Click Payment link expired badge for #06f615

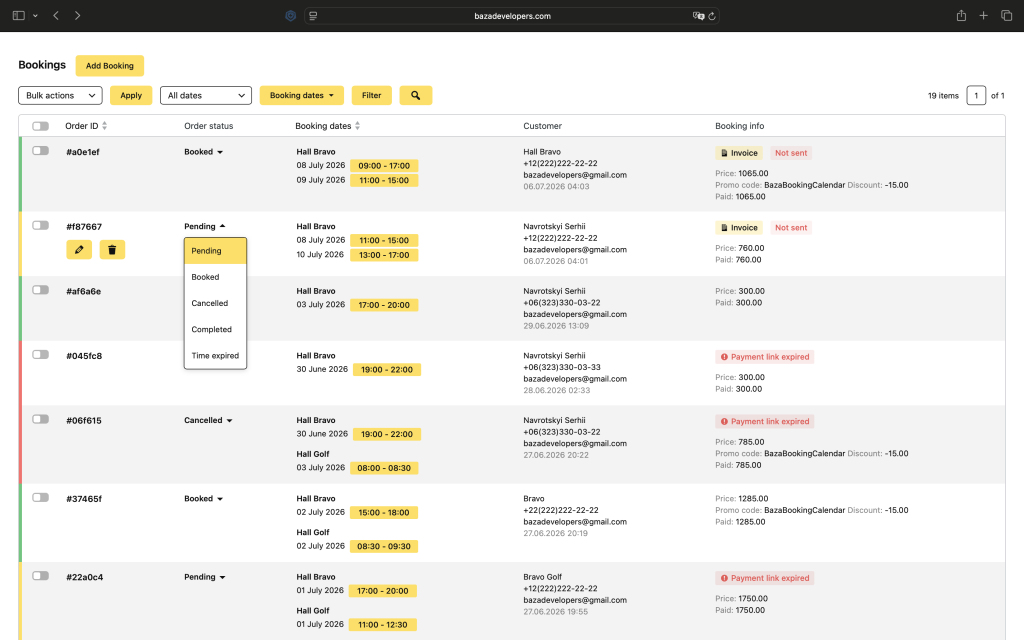point(764,422)
